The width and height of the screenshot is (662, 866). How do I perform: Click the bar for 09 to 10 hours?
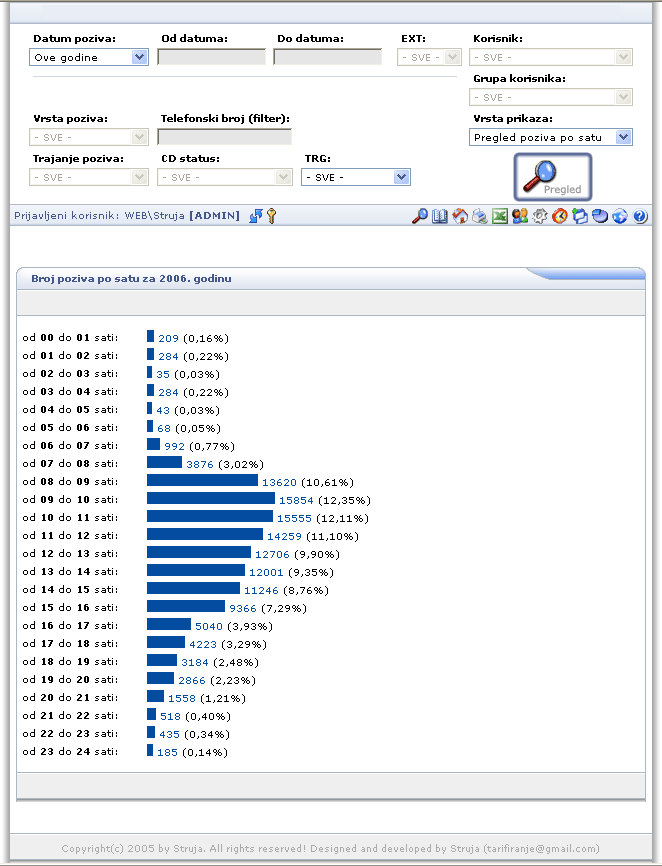pos(211,499)
